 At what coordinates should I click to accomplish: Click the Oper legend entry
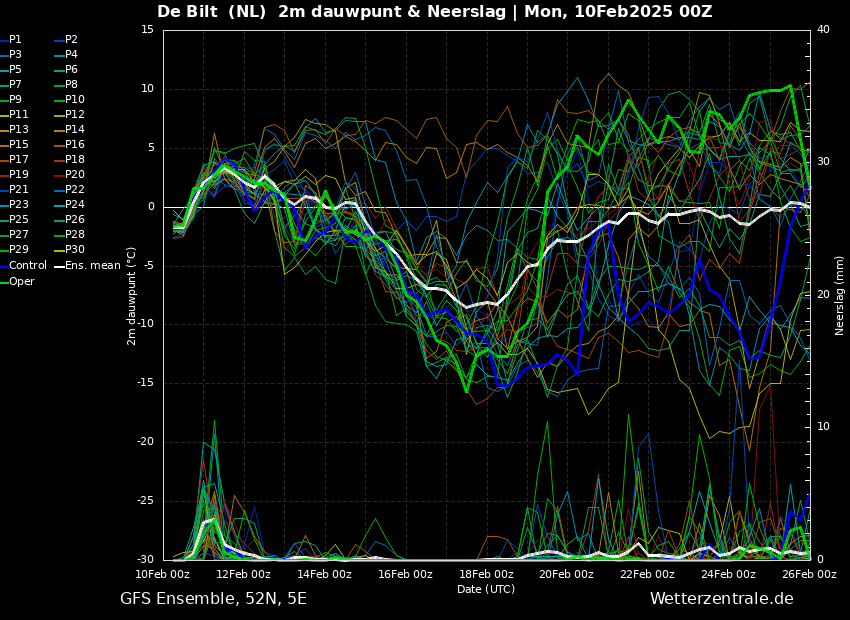tap(17, 281)
